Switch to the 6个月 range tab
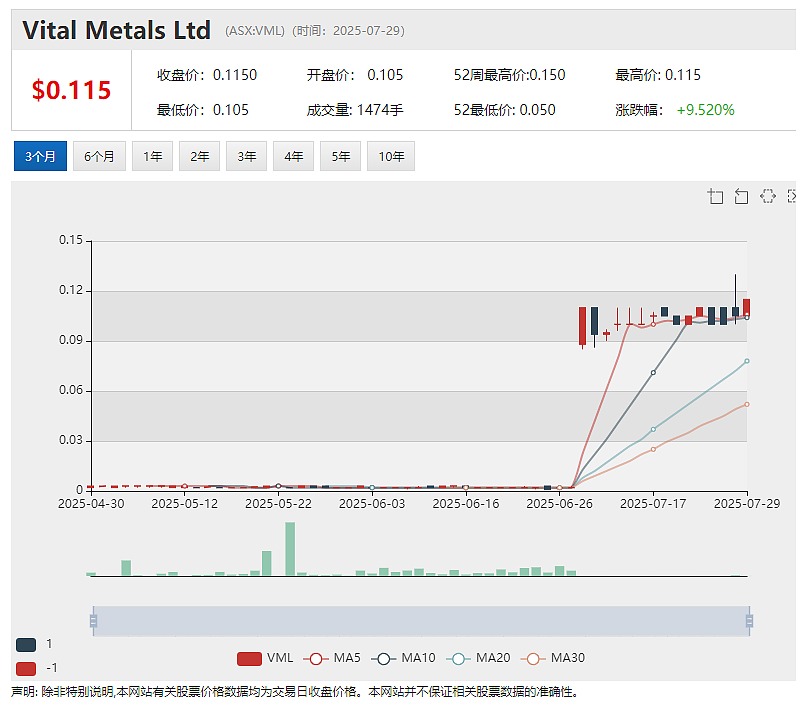The image size is (809, 711). pos(99,156)
